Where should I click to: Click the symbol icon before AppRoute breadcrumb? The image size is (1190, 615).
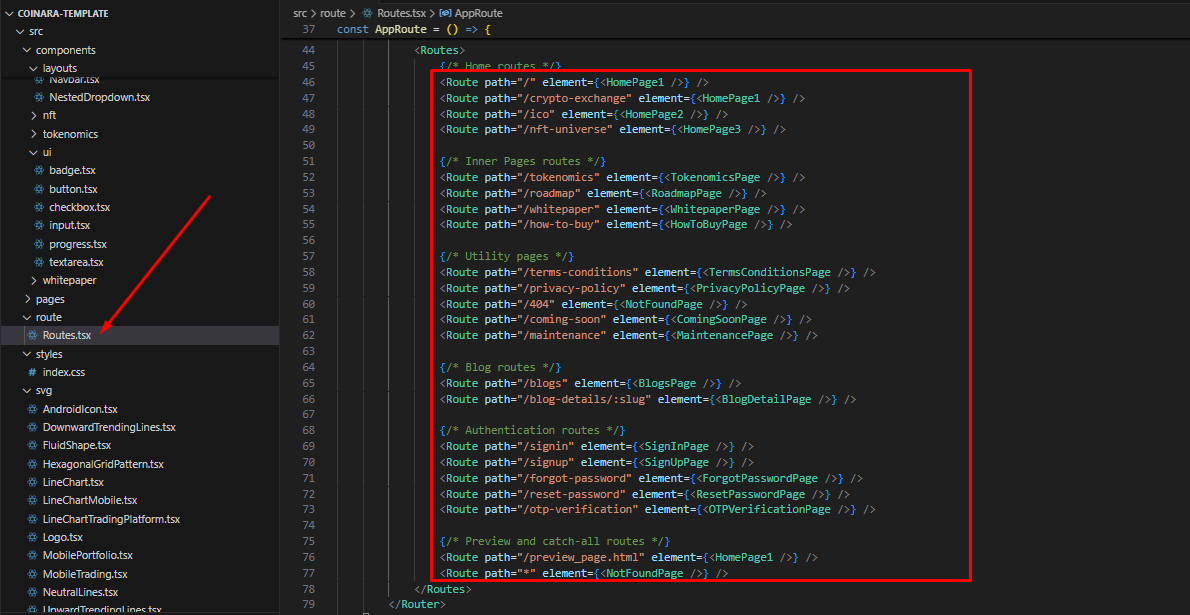tap(445, 13)
